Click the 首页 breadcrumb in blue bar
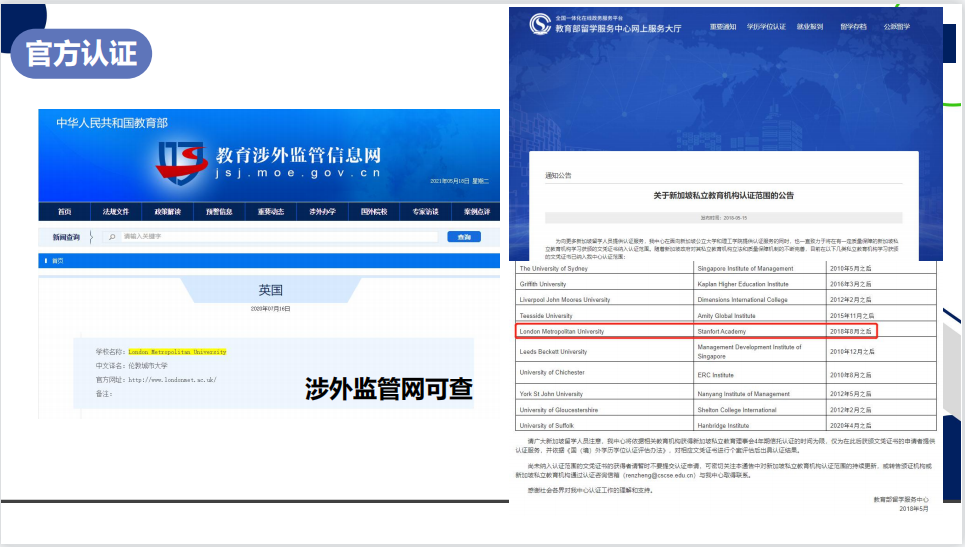The width and height of the screenshot is (965, 547). click(57, 261)
